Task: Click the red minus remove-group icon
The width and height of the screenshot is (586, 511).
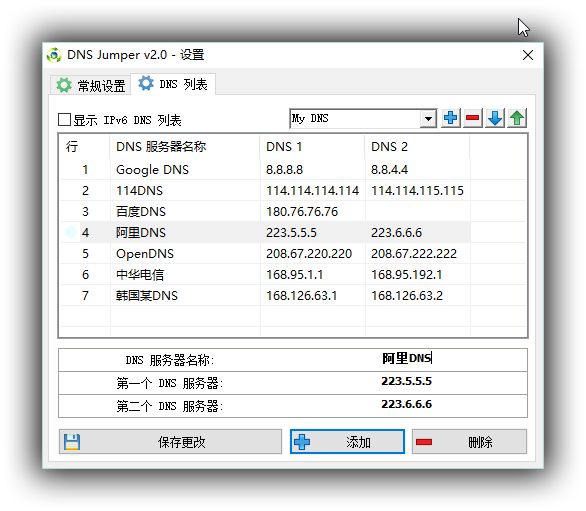Action: (x=472, y=118)
